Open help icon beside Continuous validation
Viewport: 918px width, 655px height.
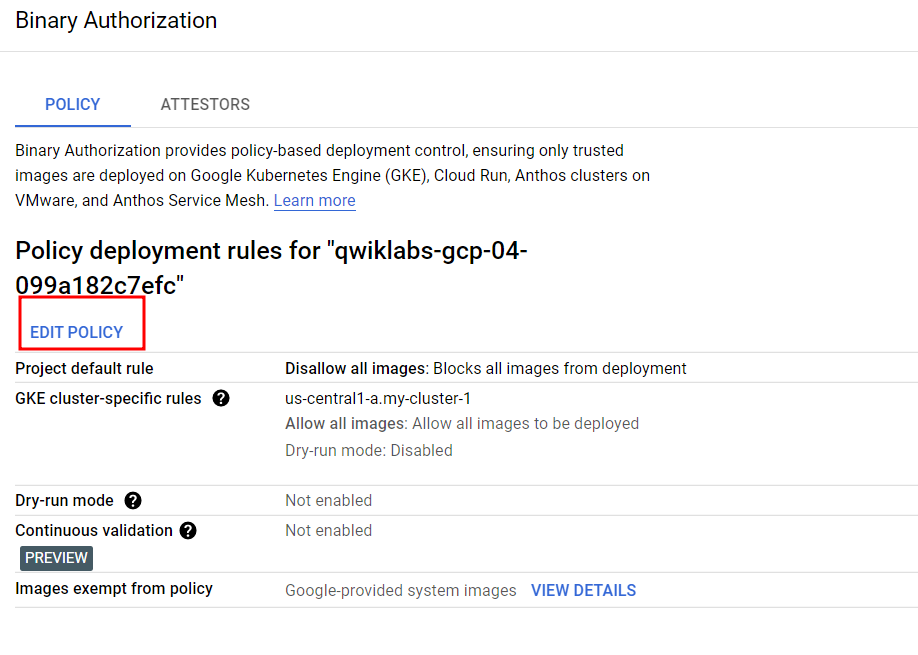click(188, 530)
